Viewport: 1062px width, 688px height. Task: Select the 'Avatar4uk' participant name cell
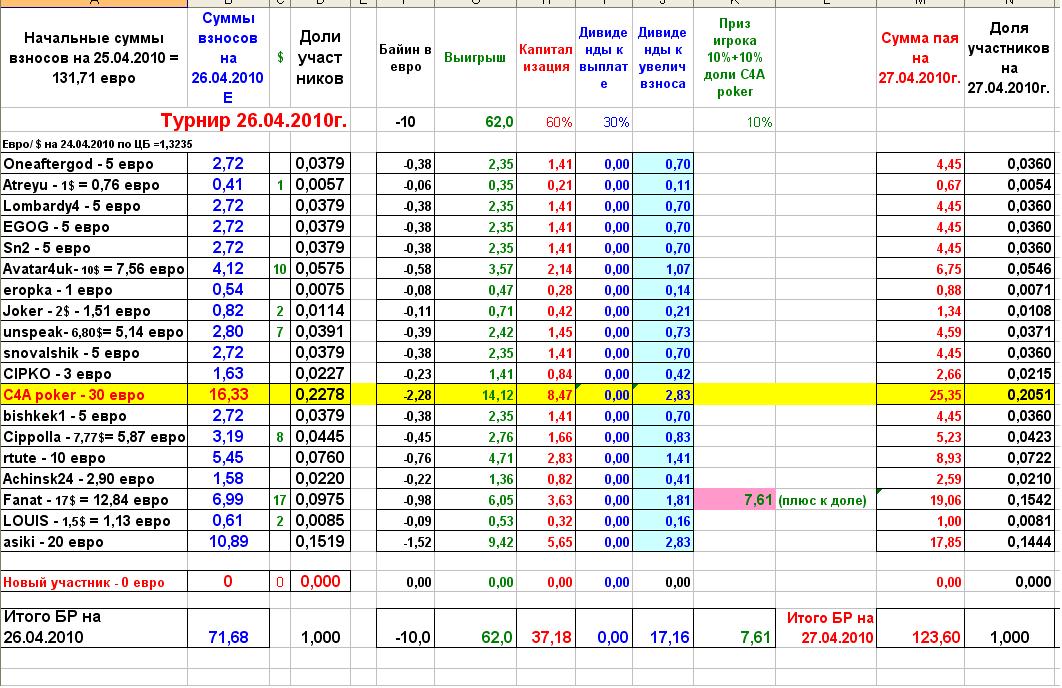tap(94, 269)
